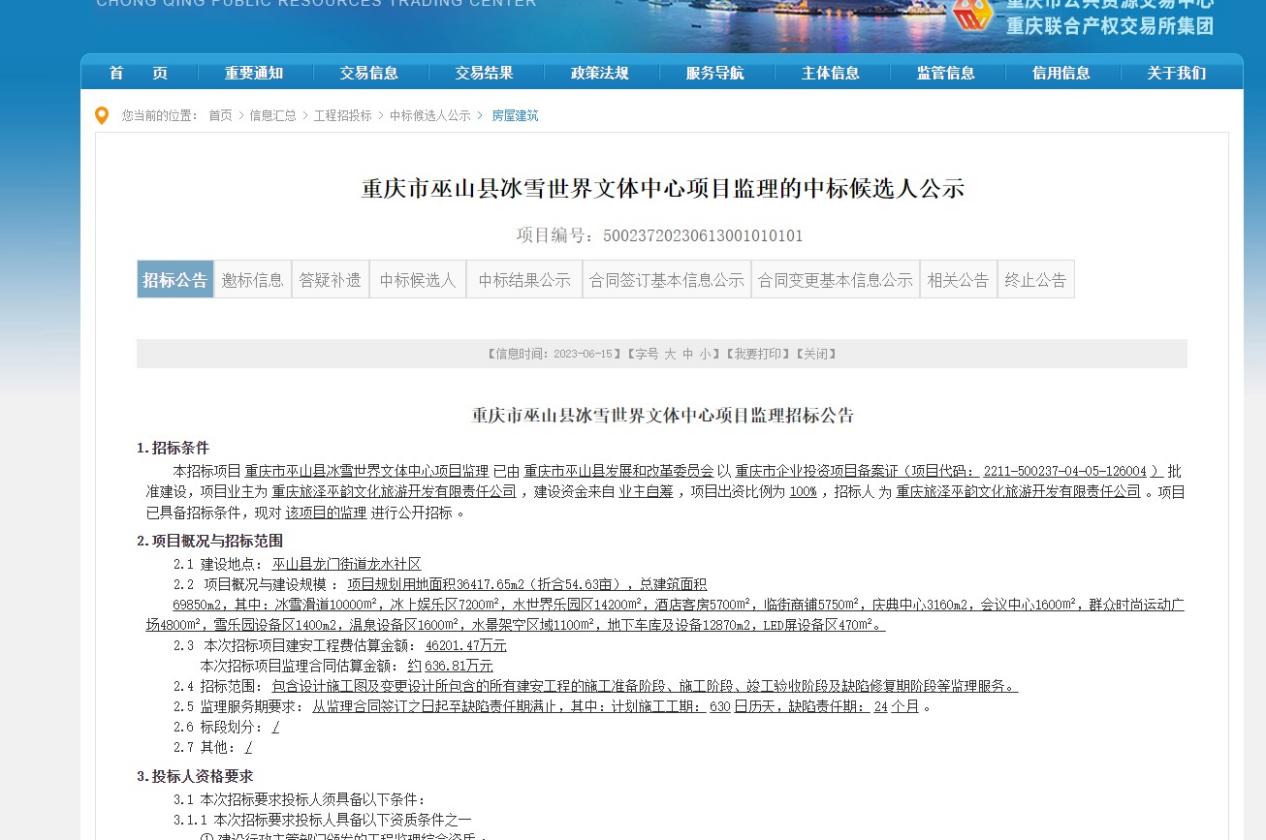The width and height of the screenshot is (1266, 840).
Task: Click 关于我们 in navigation bar
Action: point(1177,73)
